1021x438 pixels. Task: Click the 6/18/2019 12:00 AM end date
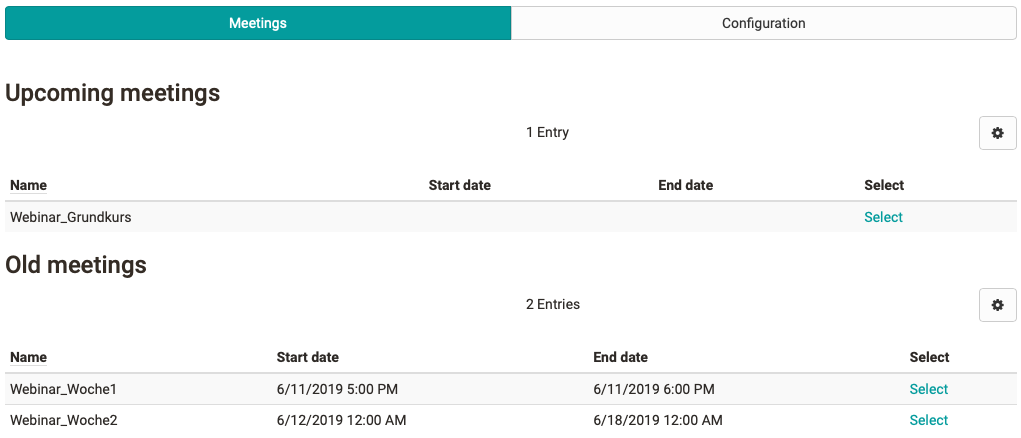[x=657, y=420]
